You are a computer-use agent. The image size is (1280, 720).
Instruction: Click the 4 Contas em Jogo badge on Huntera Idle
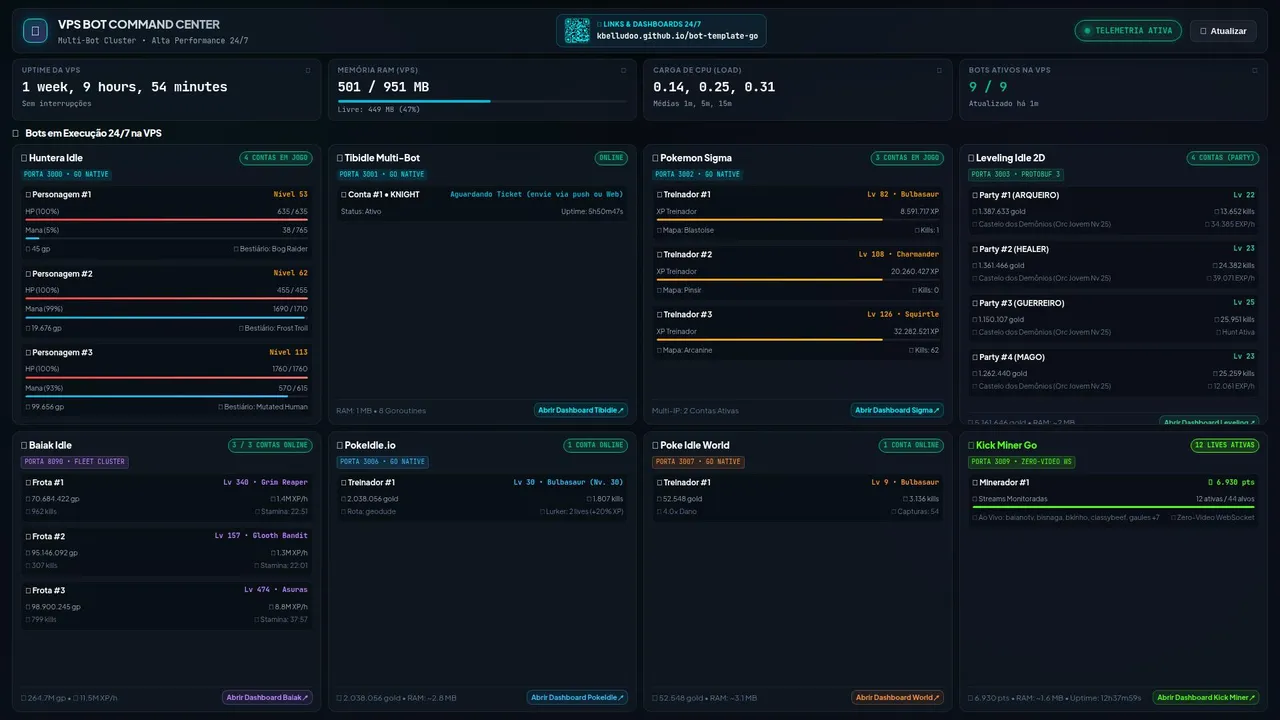276,158
